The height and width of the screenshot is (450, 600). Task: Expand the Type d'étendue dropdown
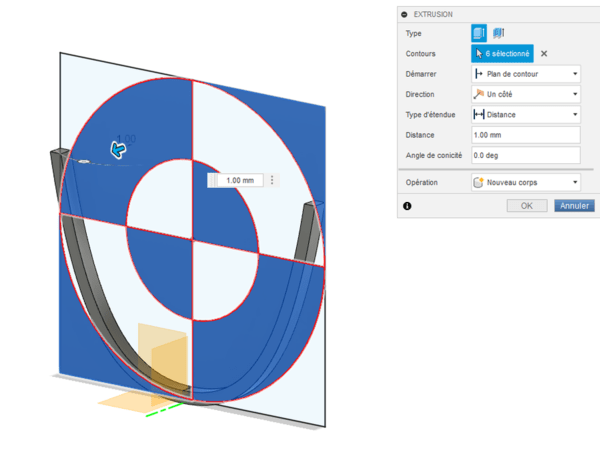click(x=525, y=114)
